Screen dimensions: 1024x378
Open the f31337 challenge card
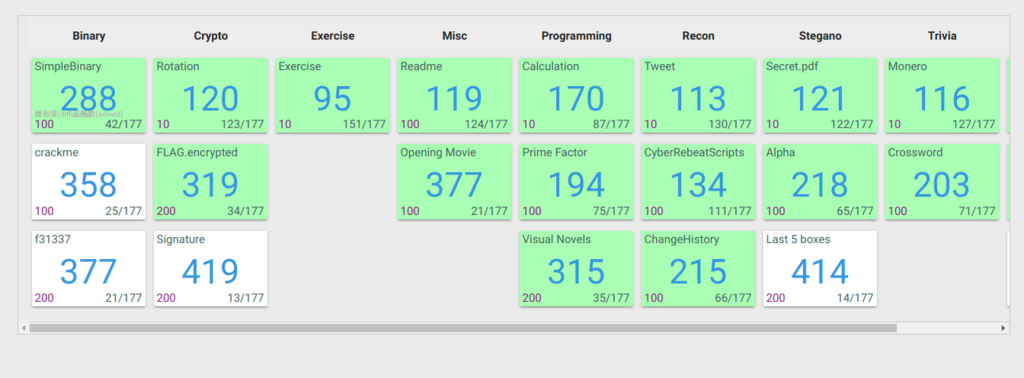[89, 268]
